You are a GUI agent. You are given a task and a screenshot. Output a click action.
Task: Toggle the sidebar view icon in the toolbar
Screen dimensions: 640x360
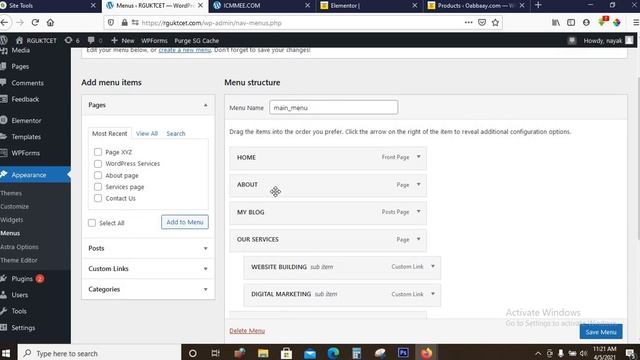571,23
